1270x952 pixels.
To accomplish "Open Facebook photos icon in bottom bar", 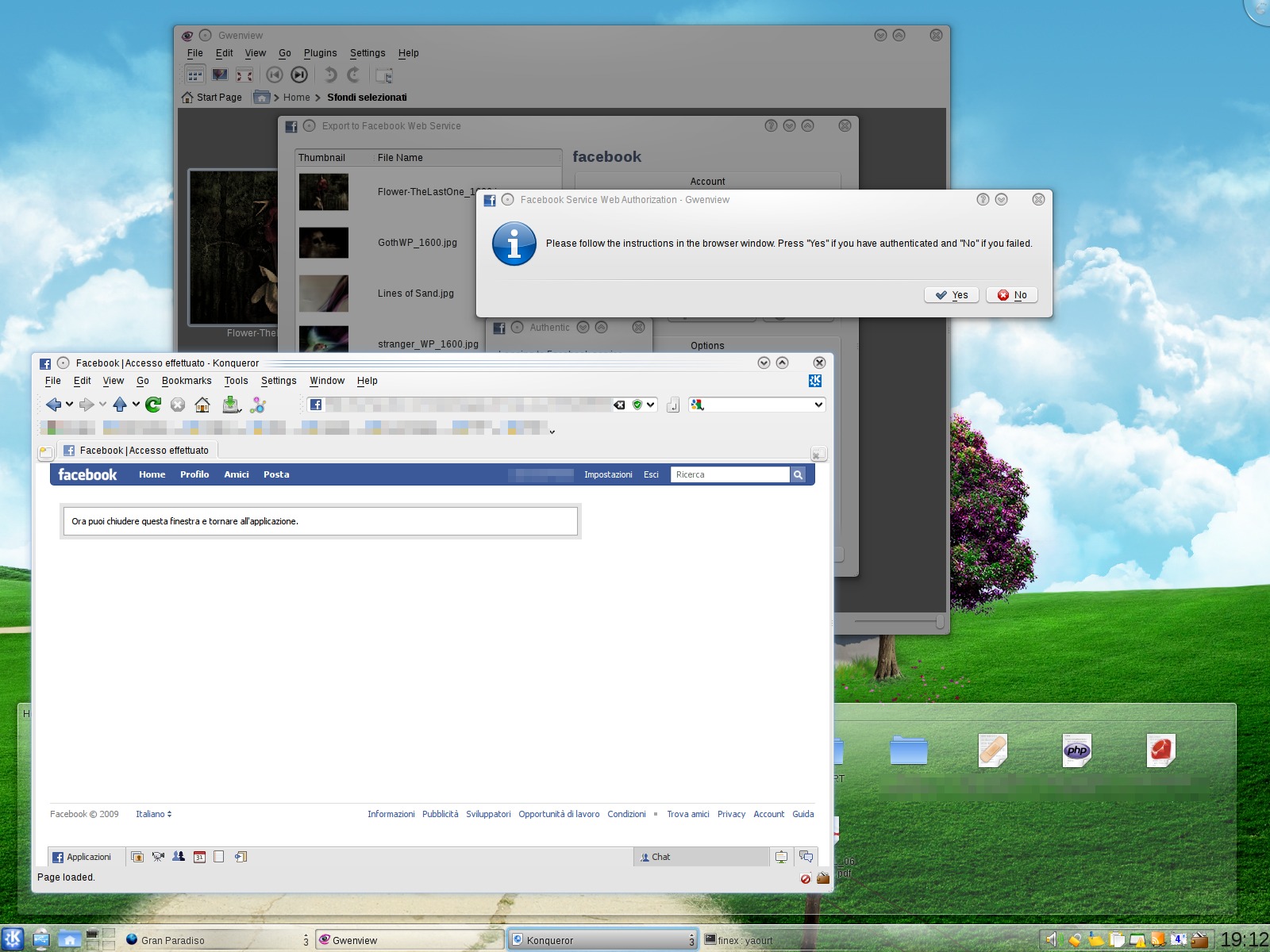I will coord(137,857).
